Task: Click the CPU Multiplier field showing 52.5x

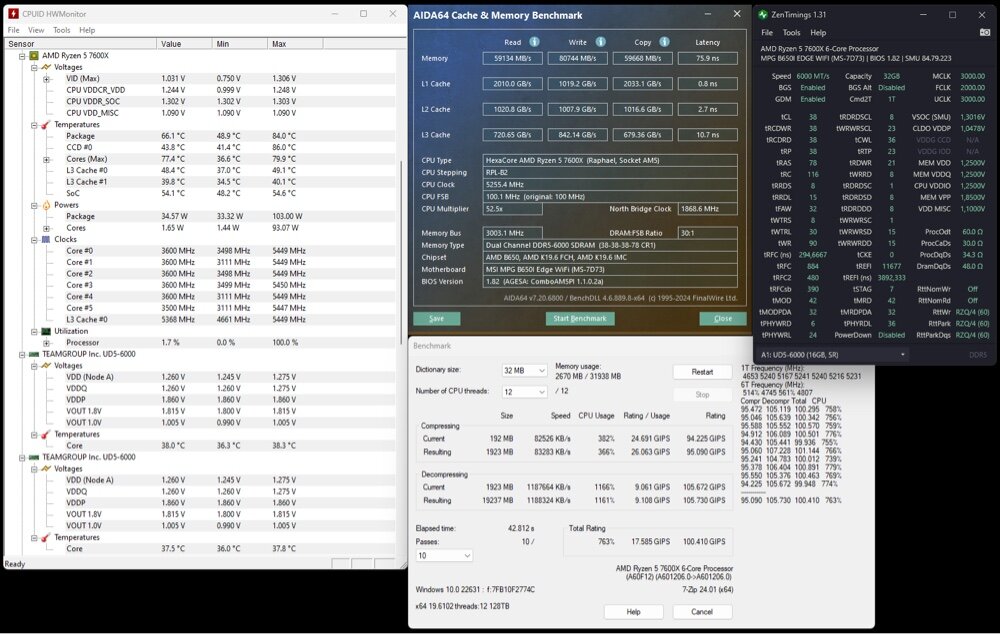Action: 513,209
